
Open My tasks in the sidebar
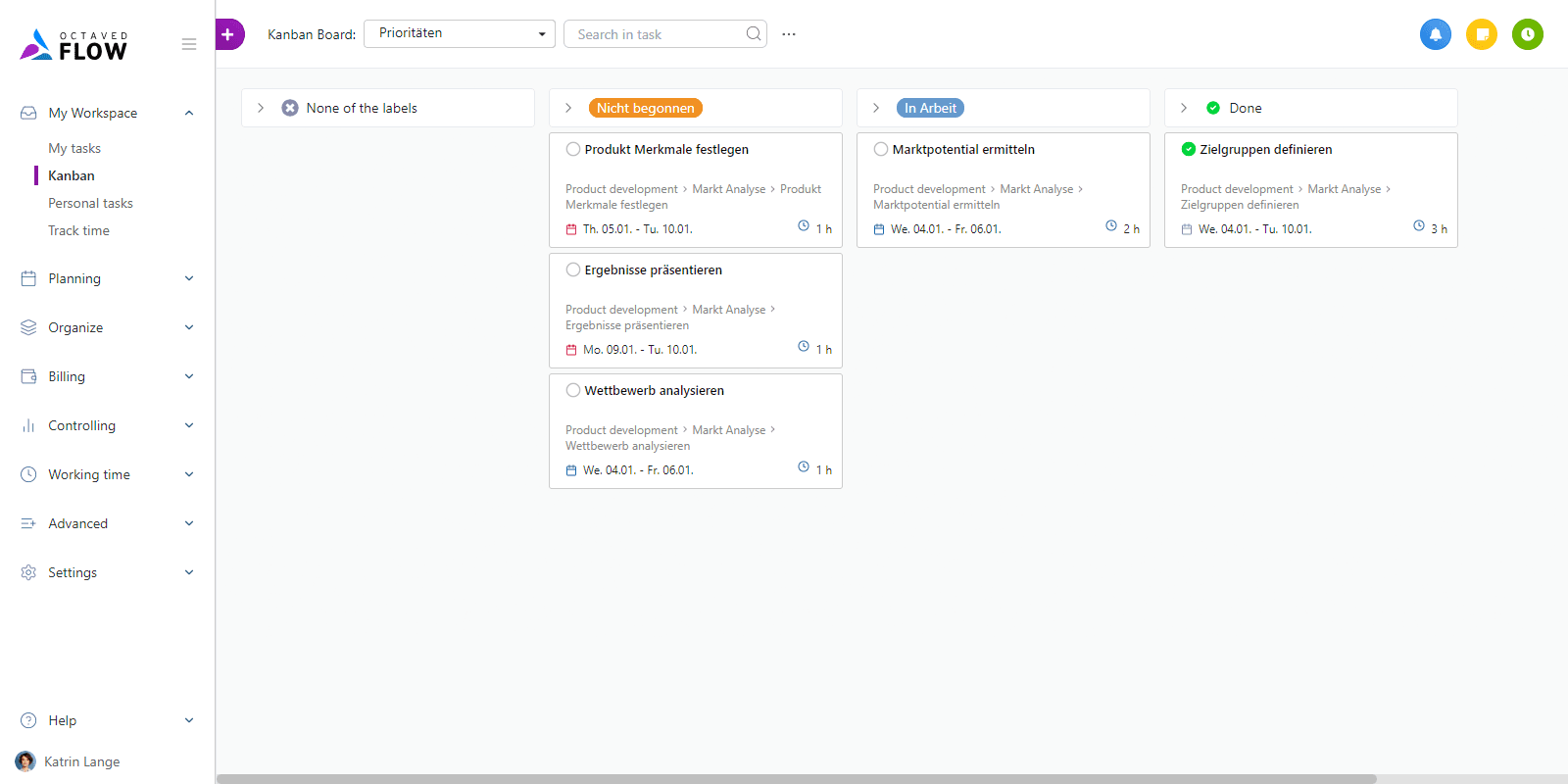[x=74, y=148]
